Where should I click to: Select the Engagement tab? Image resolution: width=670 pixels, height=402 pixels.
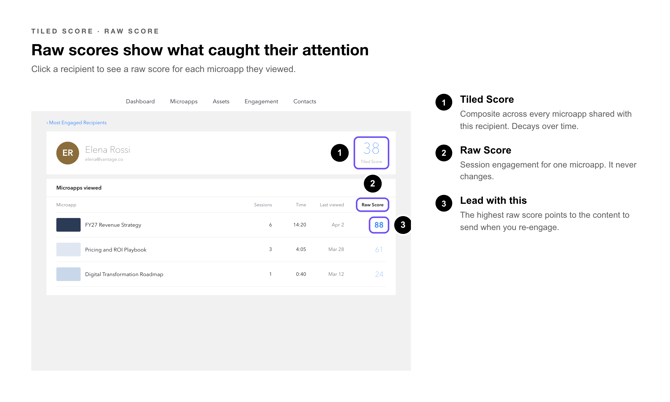261,101
